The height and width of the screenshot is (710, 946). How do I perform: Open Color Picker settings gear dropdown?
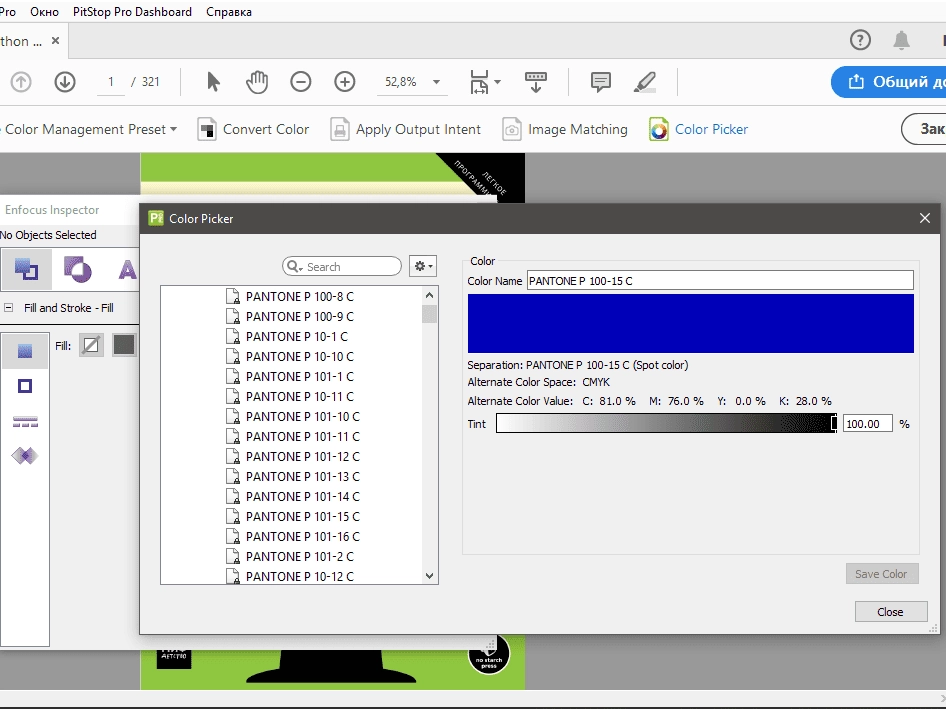422,266
